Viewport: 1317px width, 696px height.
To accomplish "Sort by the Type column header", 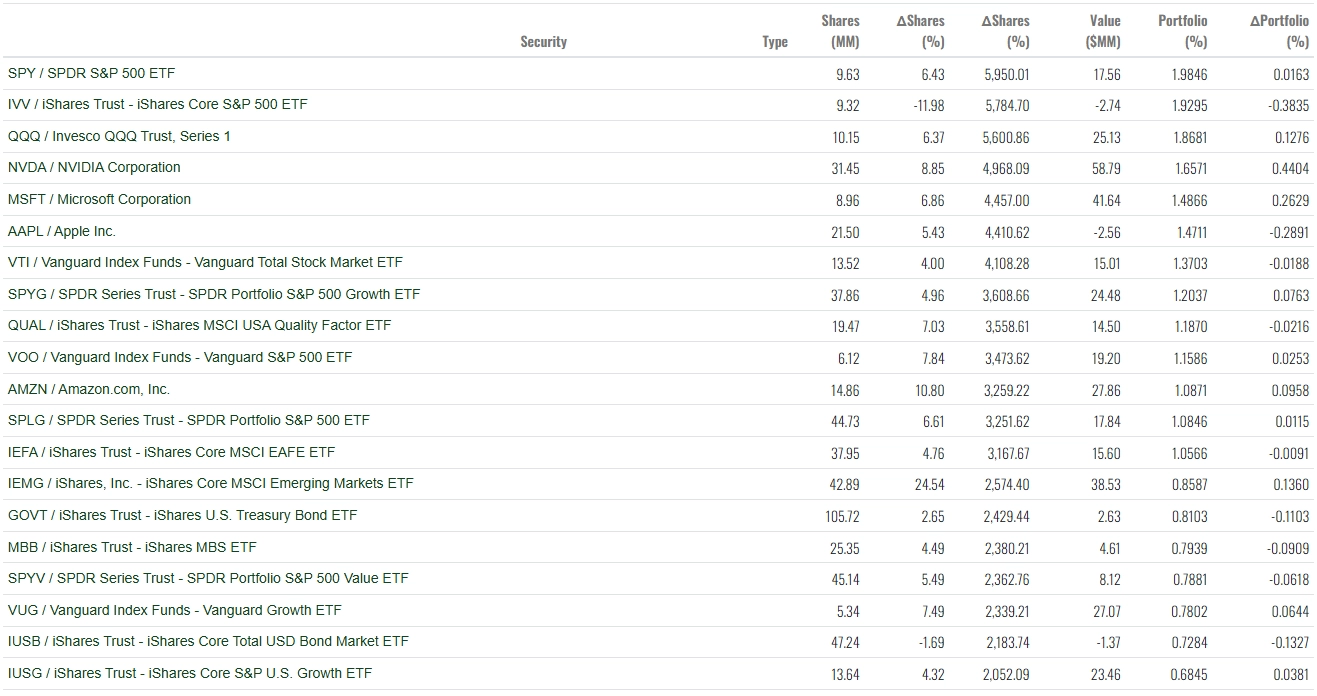I will pos(775,42).
